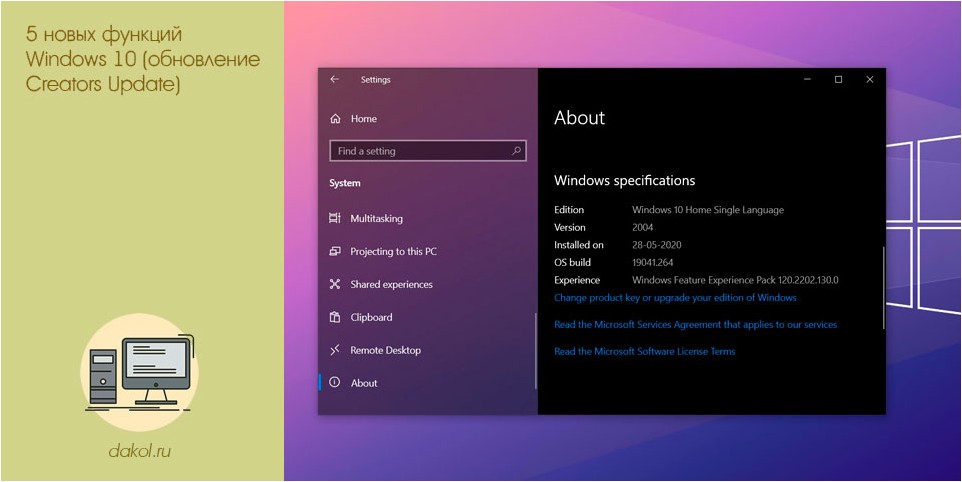This screenshot has height=482, width=962.
Task: Click the dakol.ru computer logo
Action: (x=140, y=373)
